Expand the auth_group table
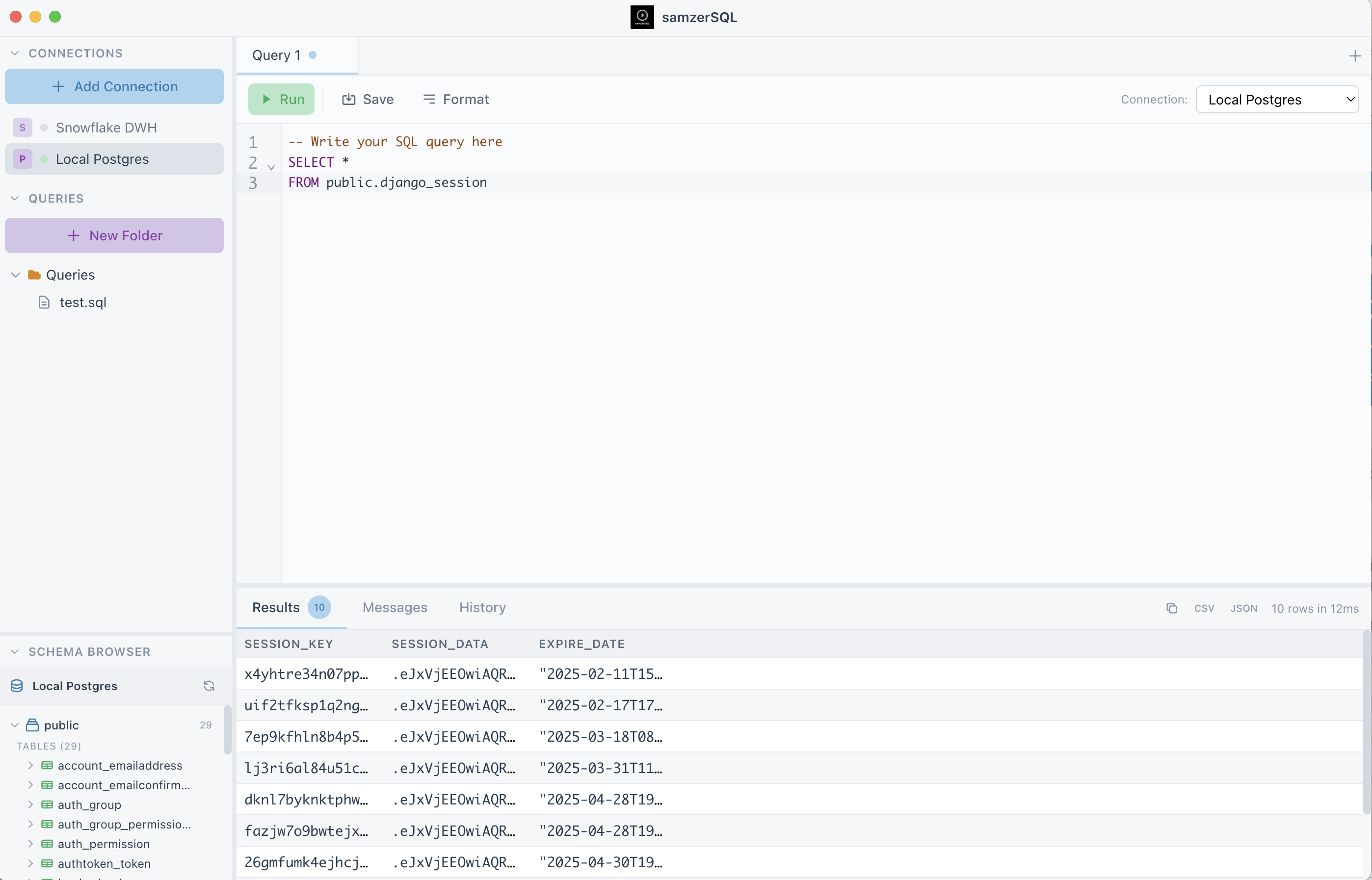Screen dimensions: 1372x880 coord(31,804)
